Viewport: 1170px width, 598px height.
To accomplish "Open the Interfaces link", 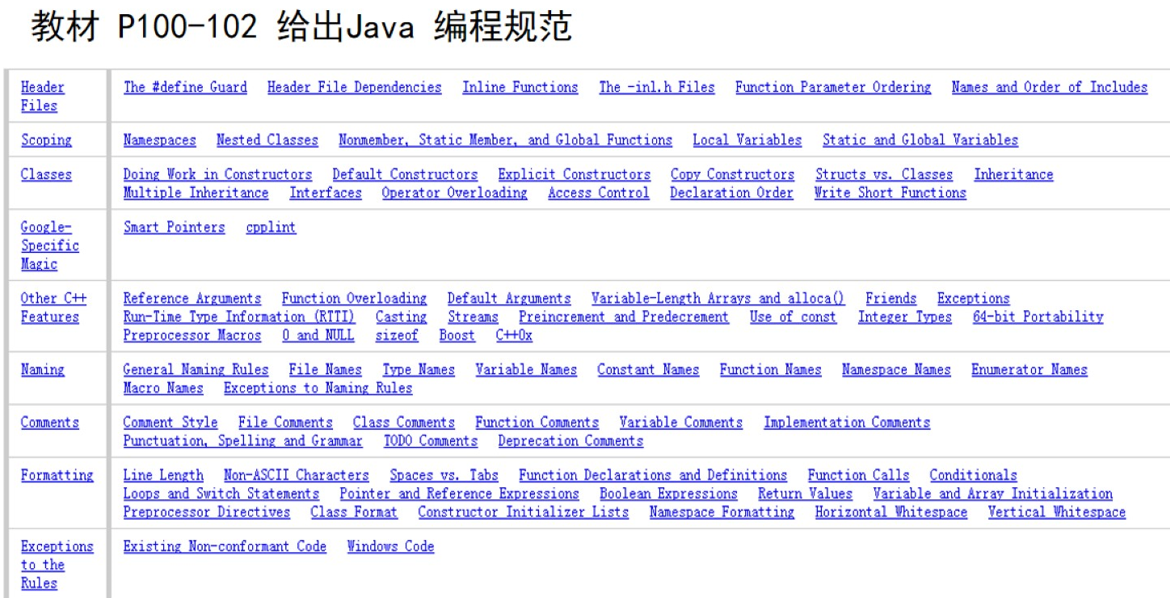I will 325,193.
